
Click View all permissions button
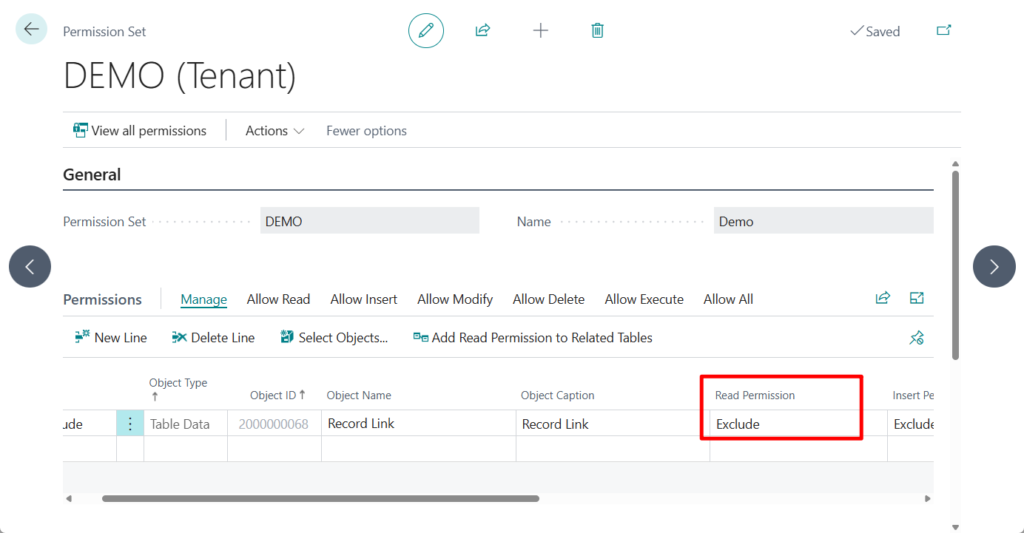140,131
